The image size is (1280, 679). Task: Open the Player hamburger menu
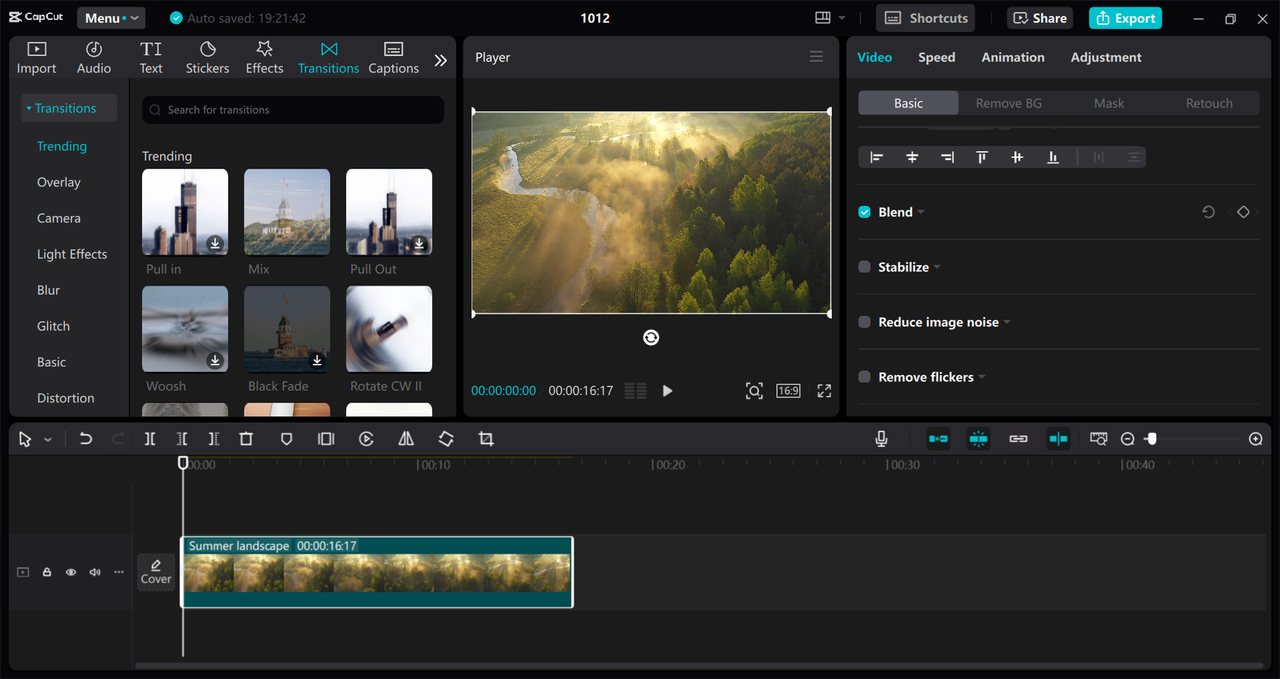point(816,57)
